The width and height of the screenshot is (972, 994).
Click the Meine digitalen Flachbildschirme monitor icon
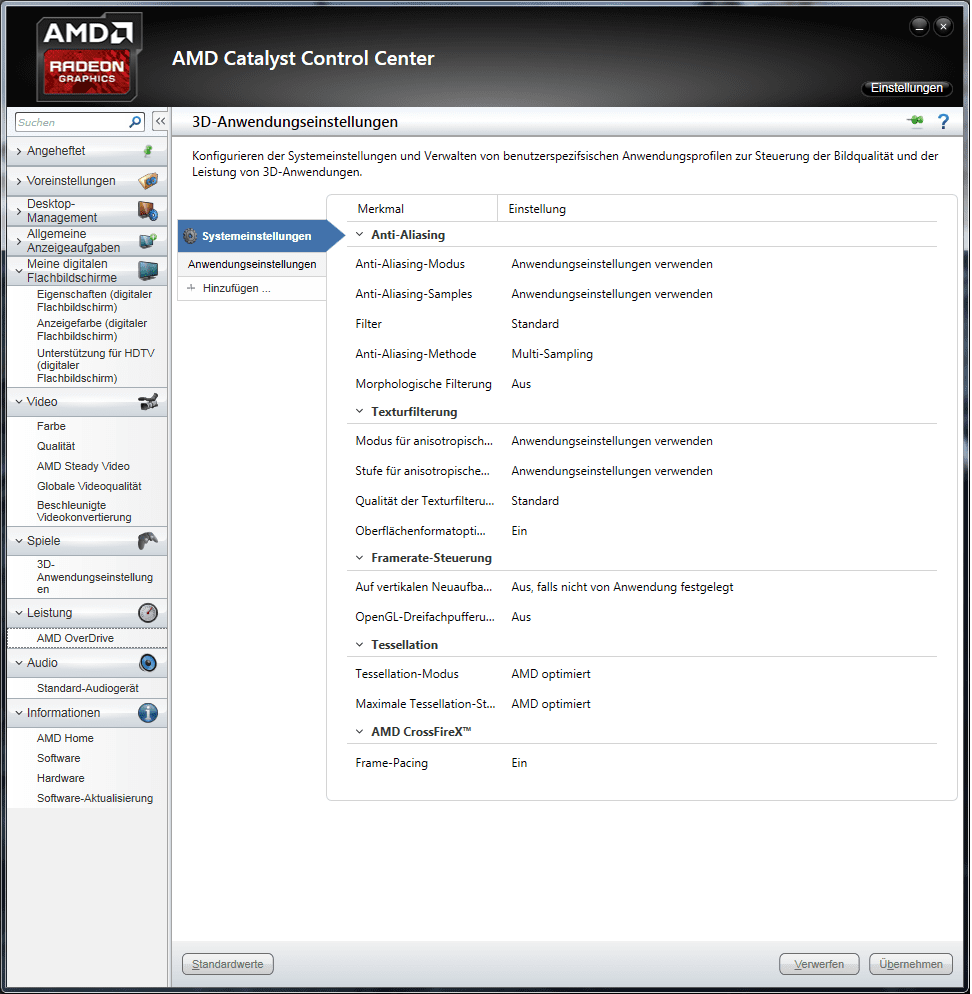(148, 271)
